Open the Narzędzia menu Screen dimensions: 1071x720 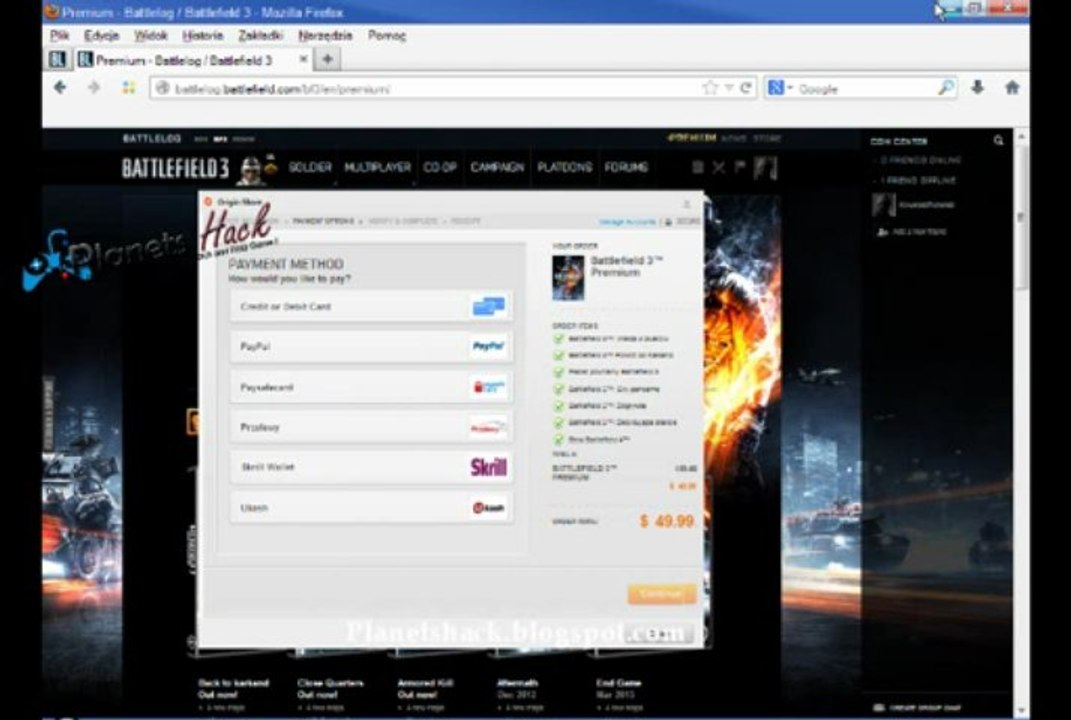pyautogui.click(x=325, y=35)
